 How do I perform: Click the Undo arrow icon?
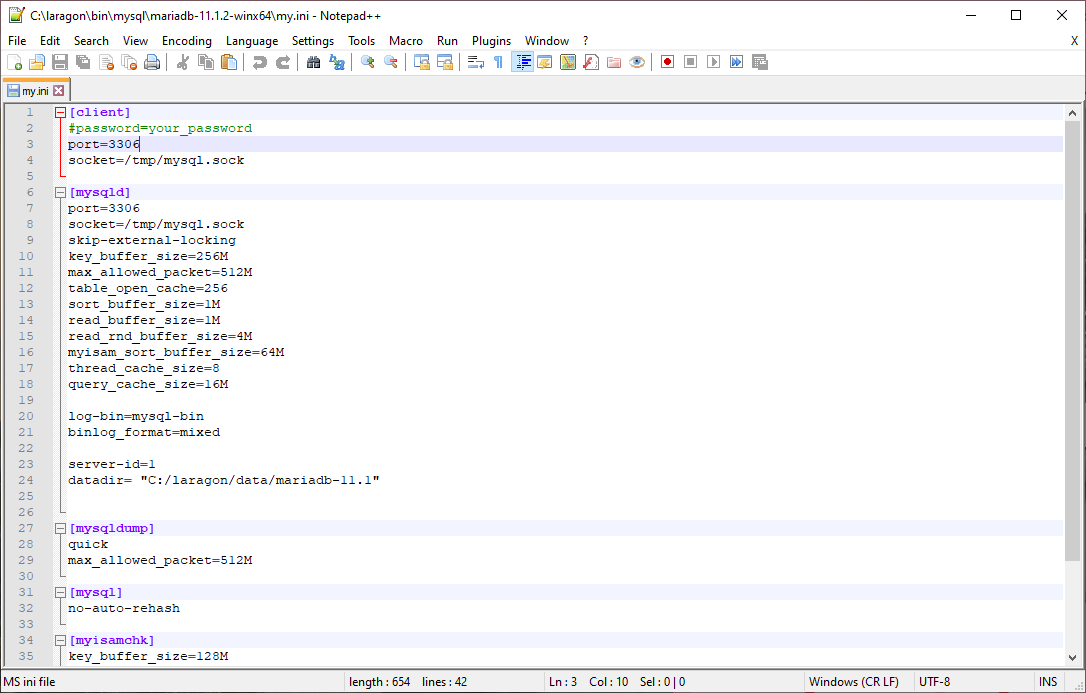[x=259, y=62]
